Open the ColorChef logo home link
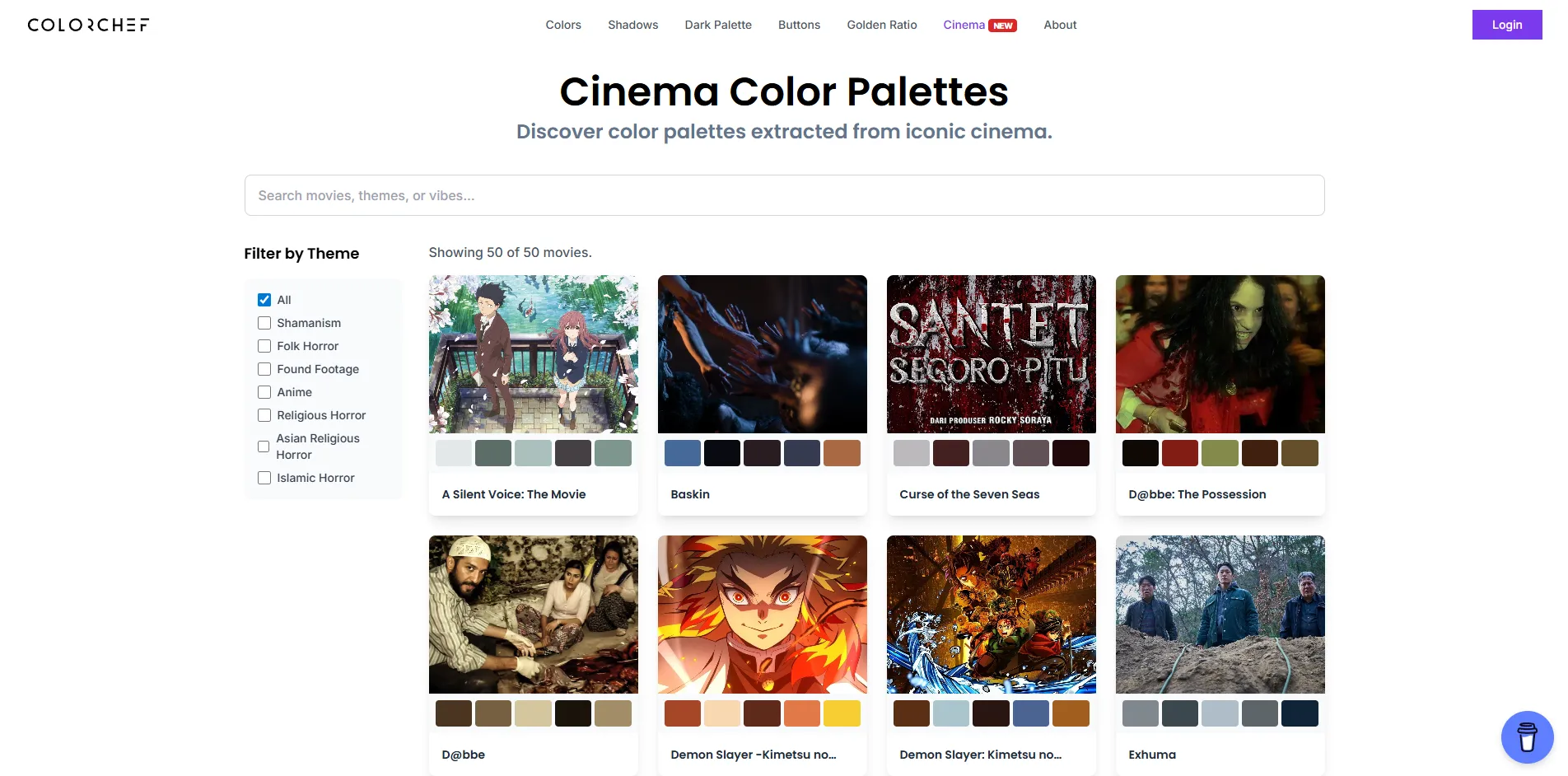Image resolution: width=1568 pixels, height=776 pixels. [x=88, y=25]
